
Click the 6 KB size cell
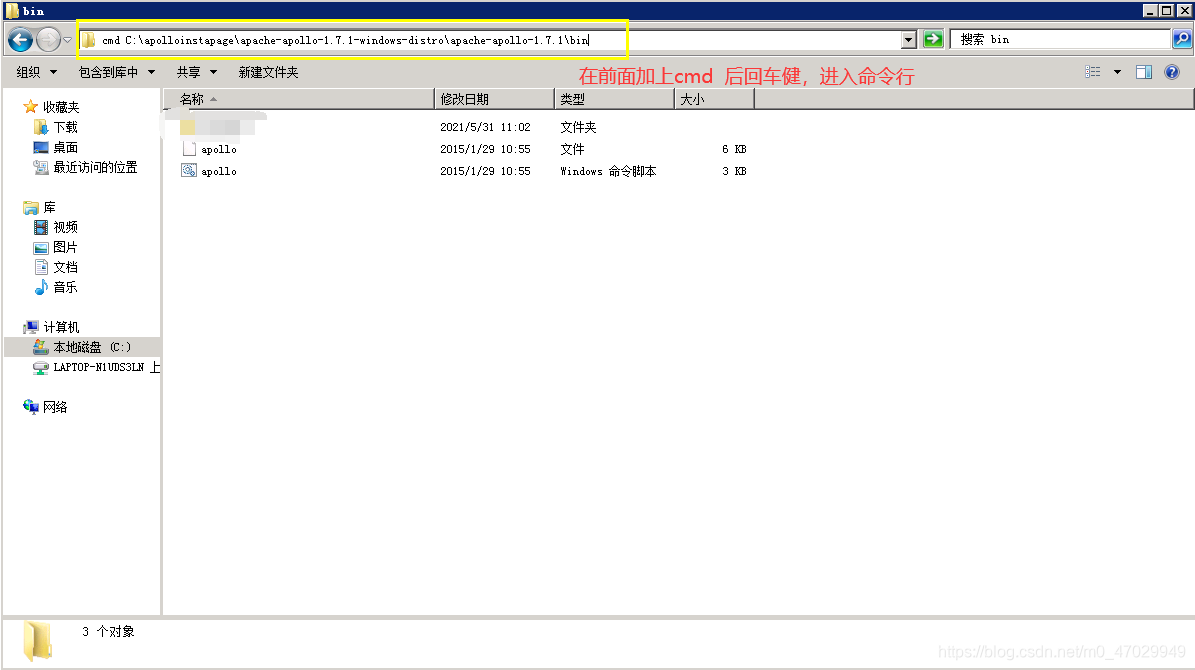pyautogui.click(x=734, y=149)
